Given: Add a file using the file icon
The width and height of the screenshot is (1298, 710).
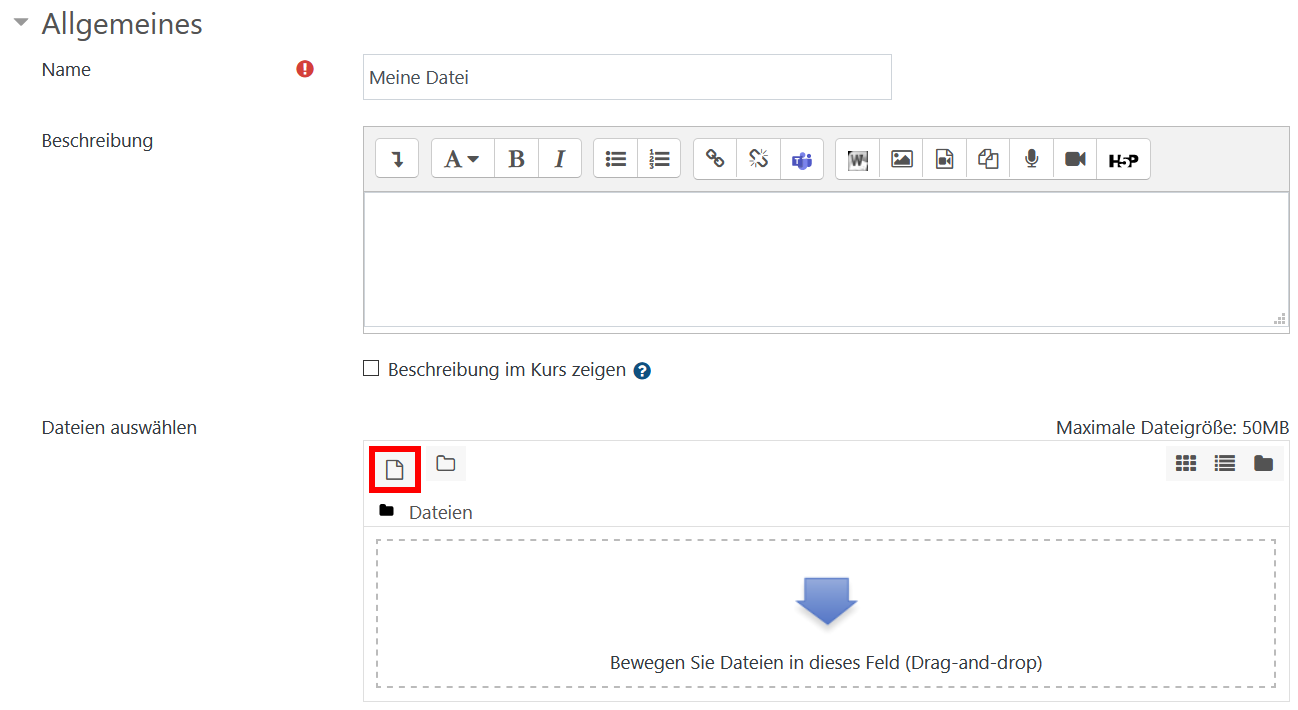Looking at the screenshot, I should click(x=395, y=470).
